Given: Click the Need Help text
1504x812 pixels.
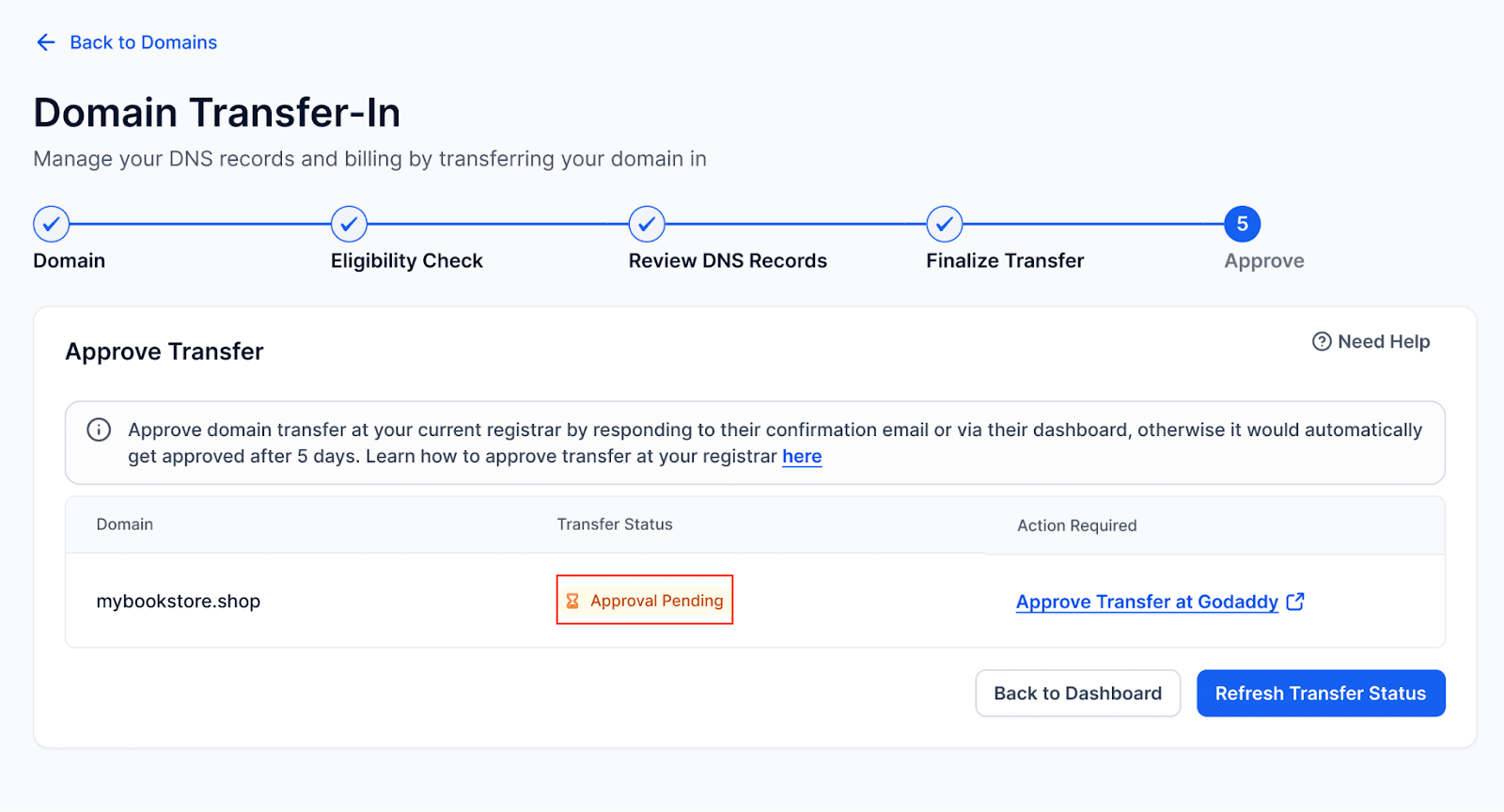Looking at the screenshot, I should pyautogui.click(x=1384, y=341).
